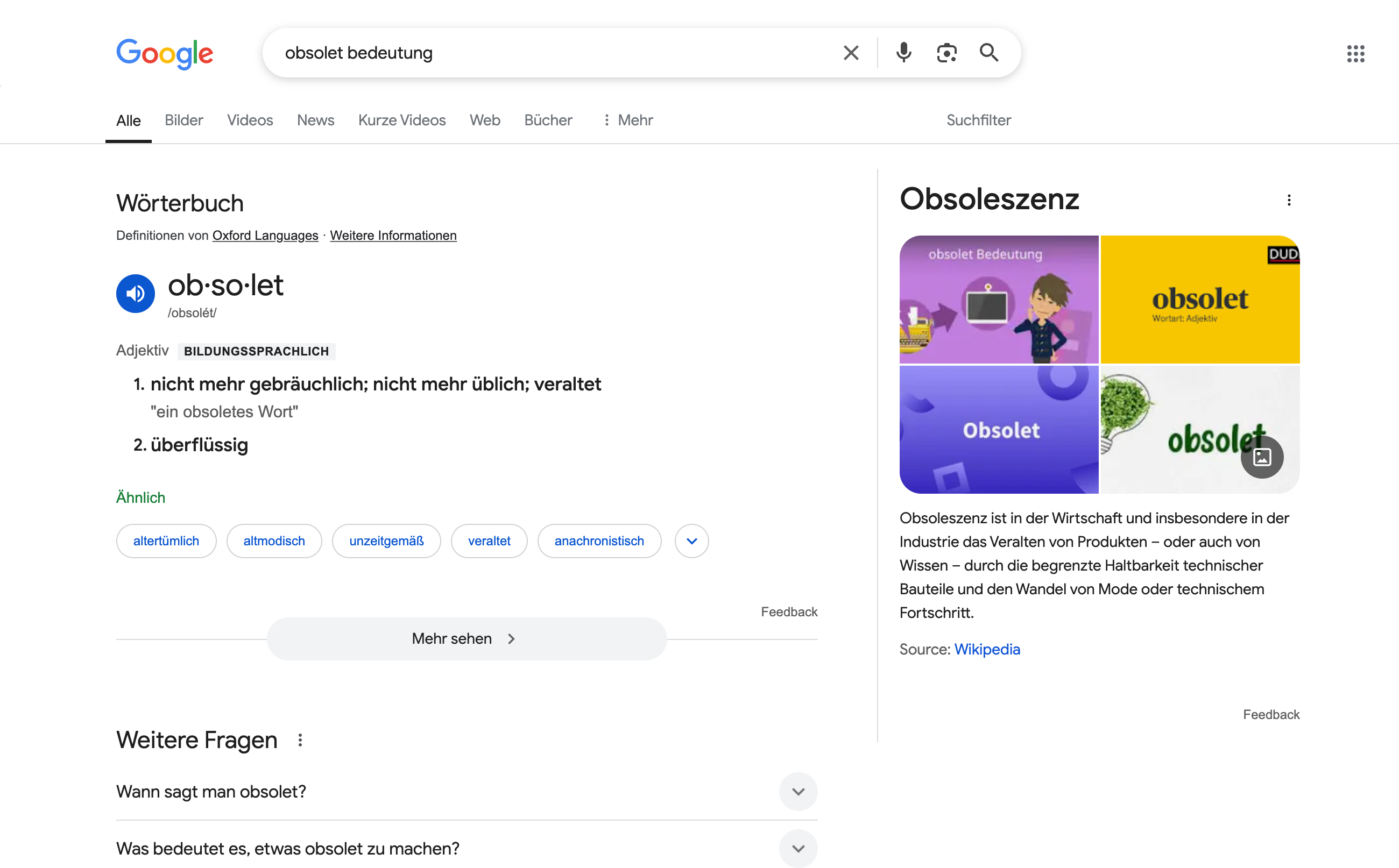
Task: Switch to the News tab
Action: click(315, 120)
